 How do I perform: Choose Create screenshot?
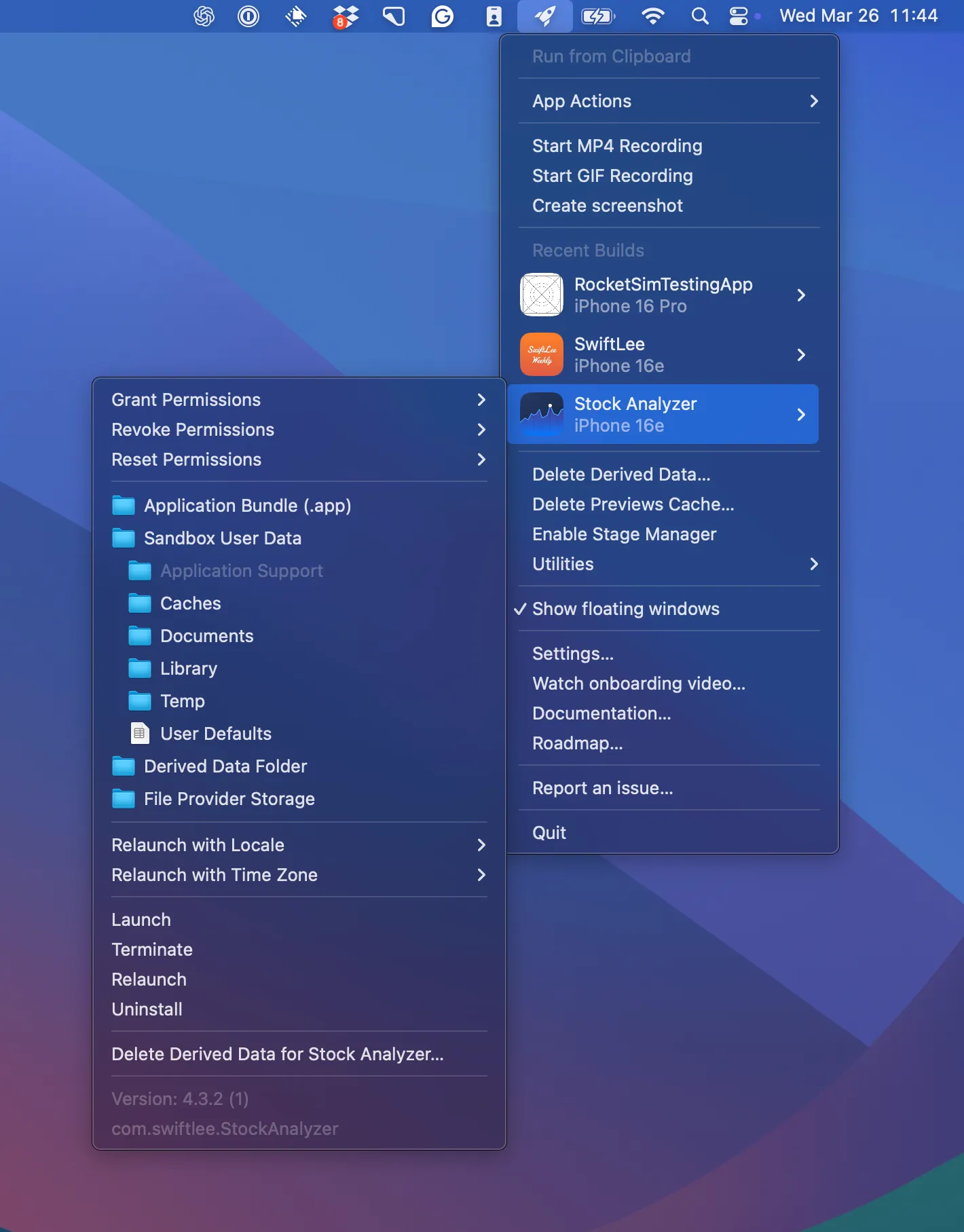click(608, 206)
